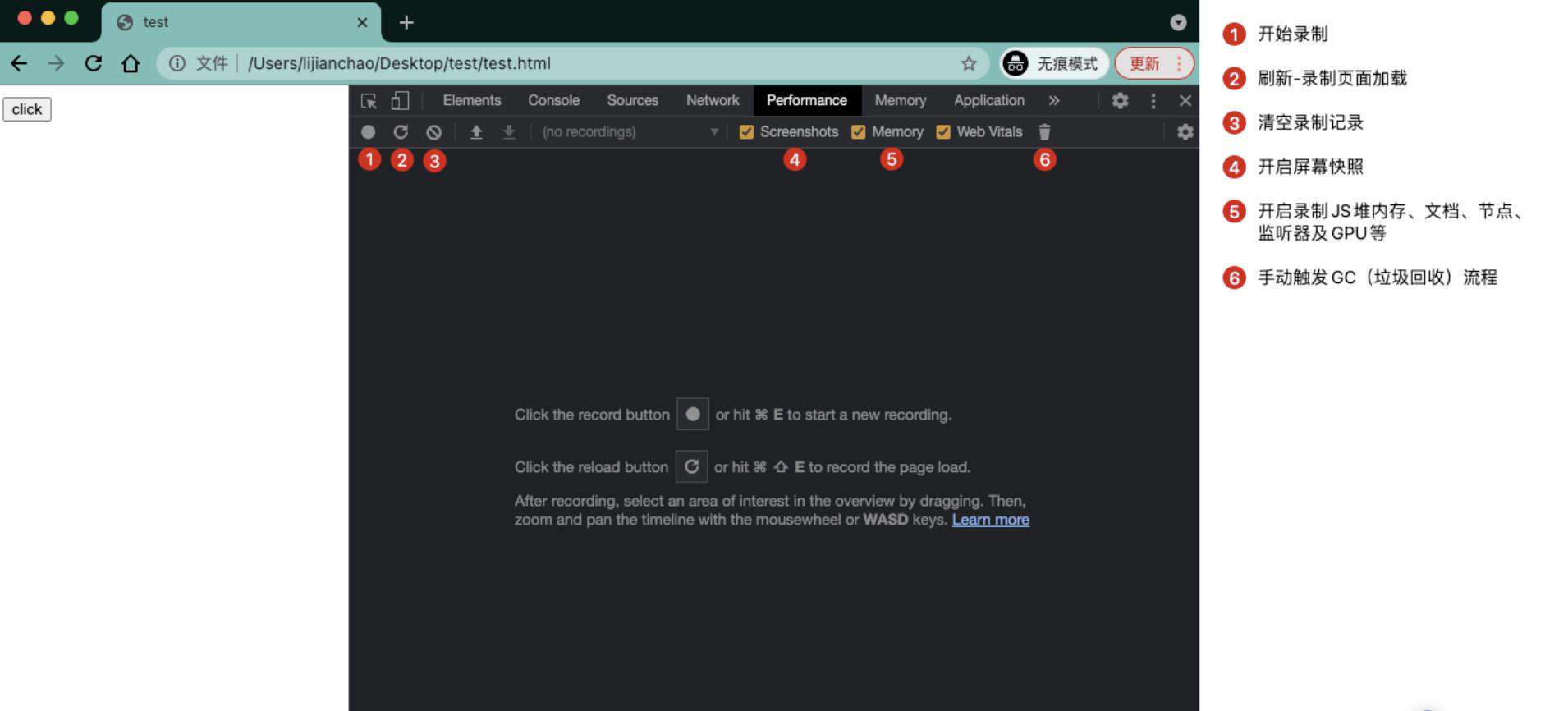The width and height of the screenshot is (1568, 711).
Task: Go forward with the browser forward arrow
Action: [x=56, y=63]
